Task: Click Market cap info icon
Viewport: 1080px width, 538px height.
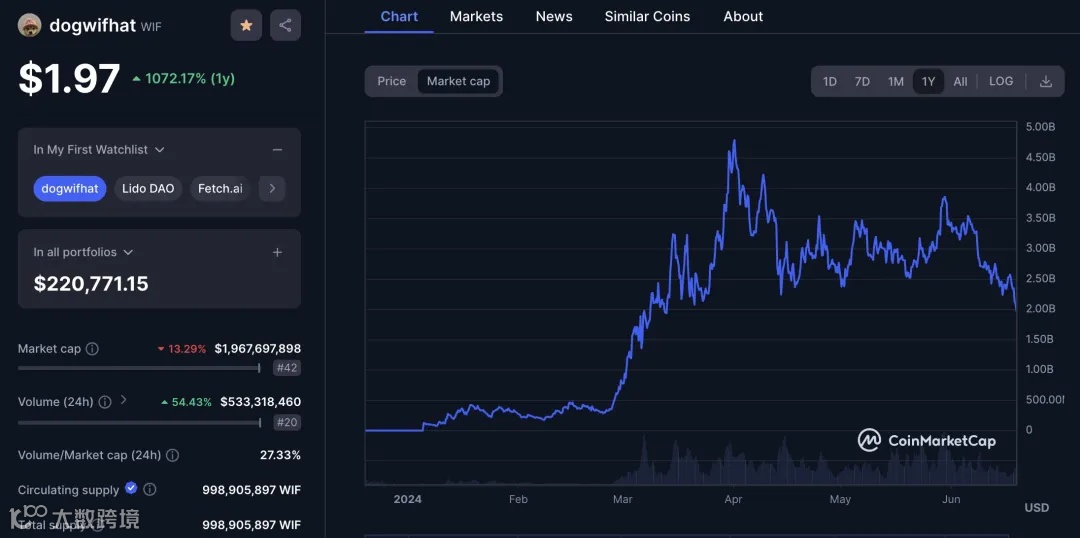Action: pos(92,349)
